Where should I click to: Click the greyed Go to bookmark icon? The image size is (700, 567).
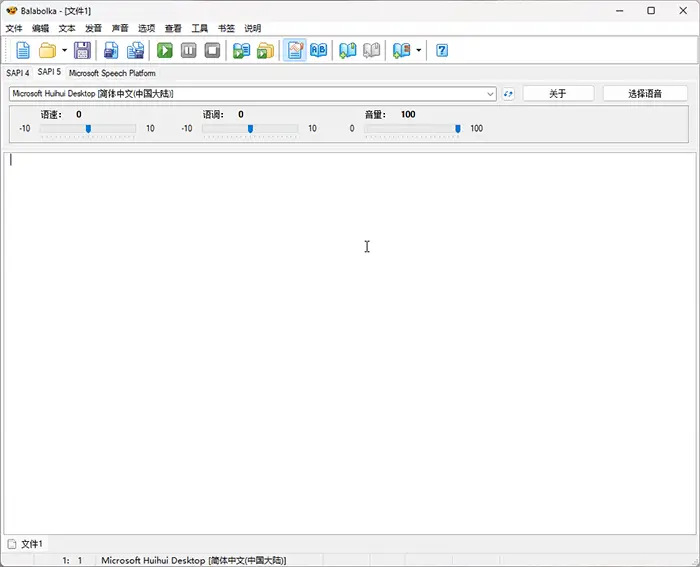pos(371,50)
